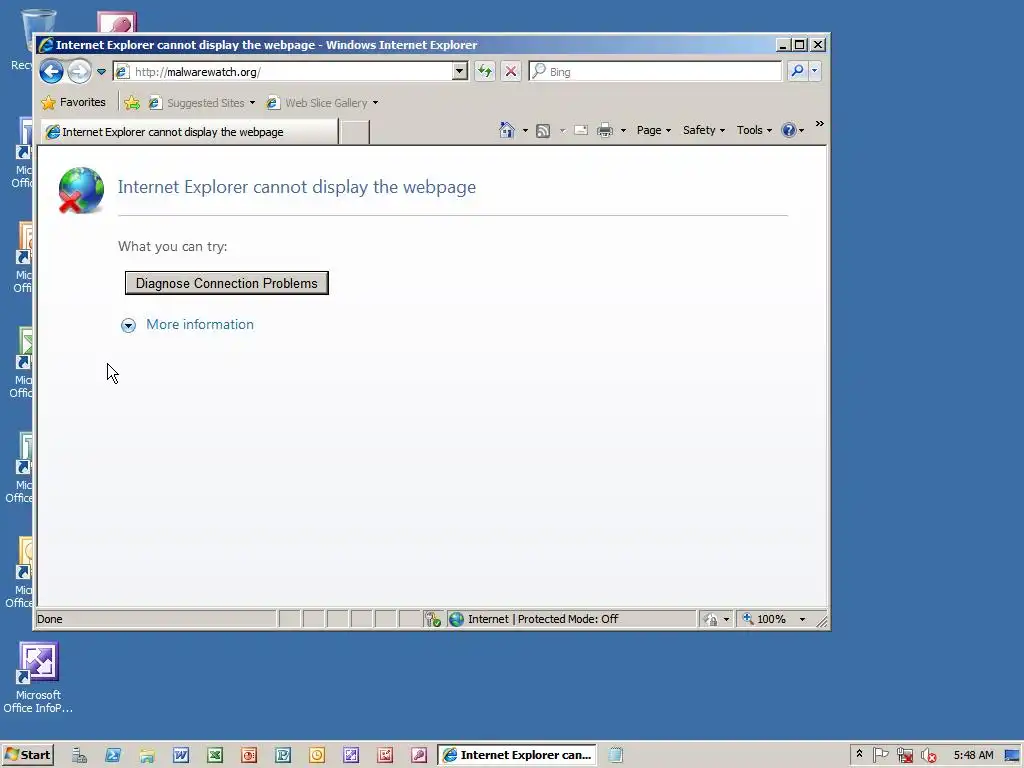The height and width of the screenshot is (768, 1024).
Task: Click the Back navigation button
Action: click(51, 71)
